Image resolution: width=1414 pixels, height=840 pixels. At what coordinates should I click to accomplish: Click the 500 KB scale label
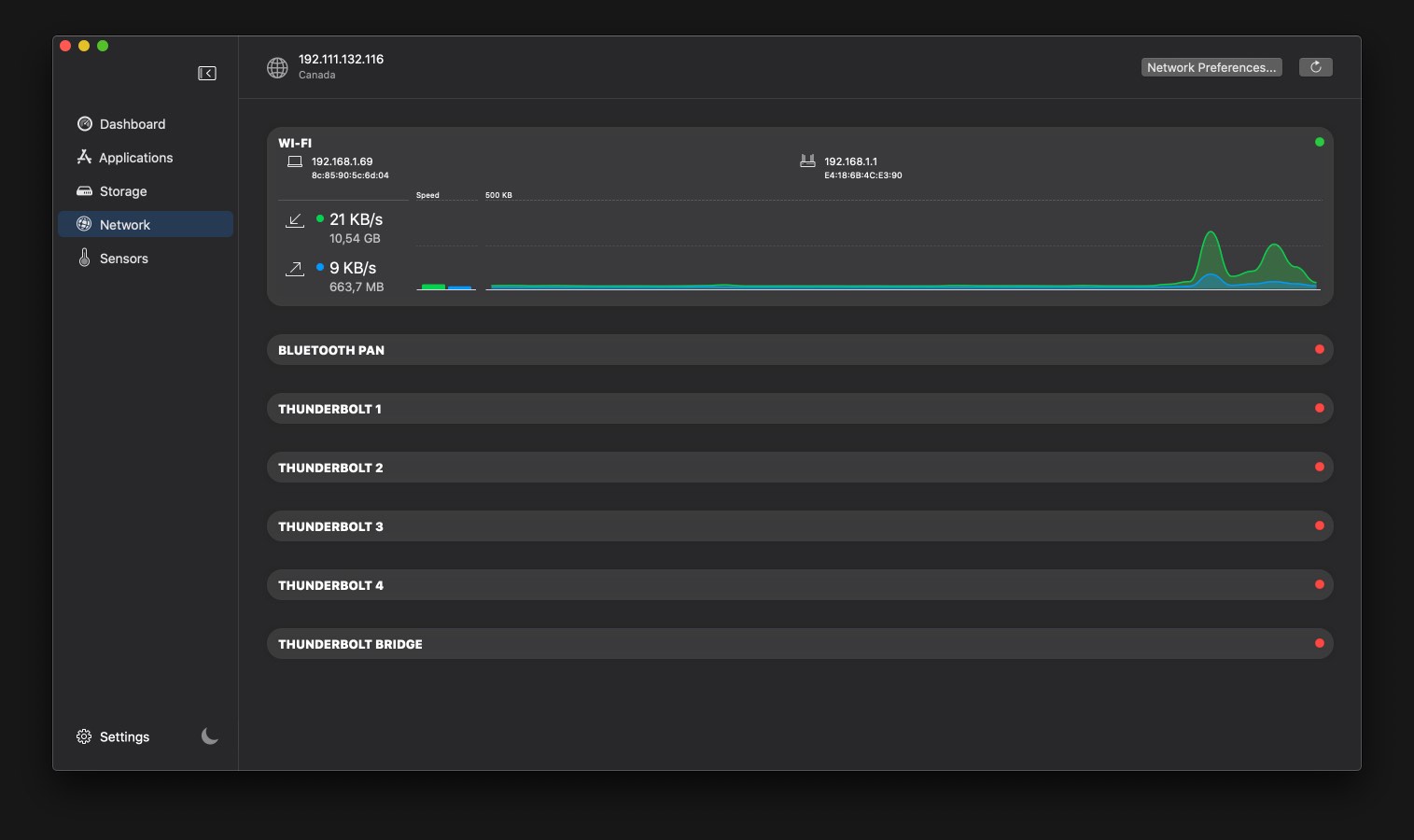[x=498, y=195]
